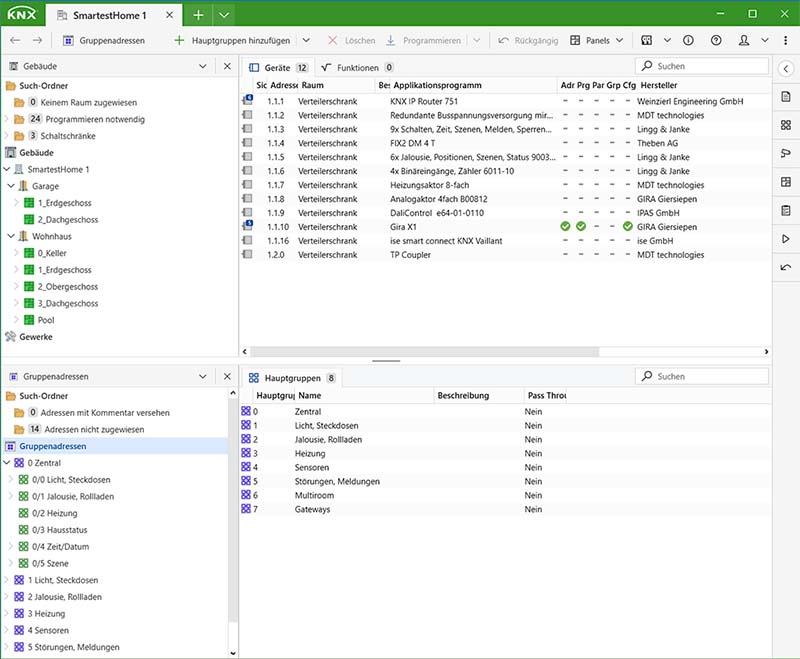
Task: Select the Multiroom main group row
Action: [505, 495]
